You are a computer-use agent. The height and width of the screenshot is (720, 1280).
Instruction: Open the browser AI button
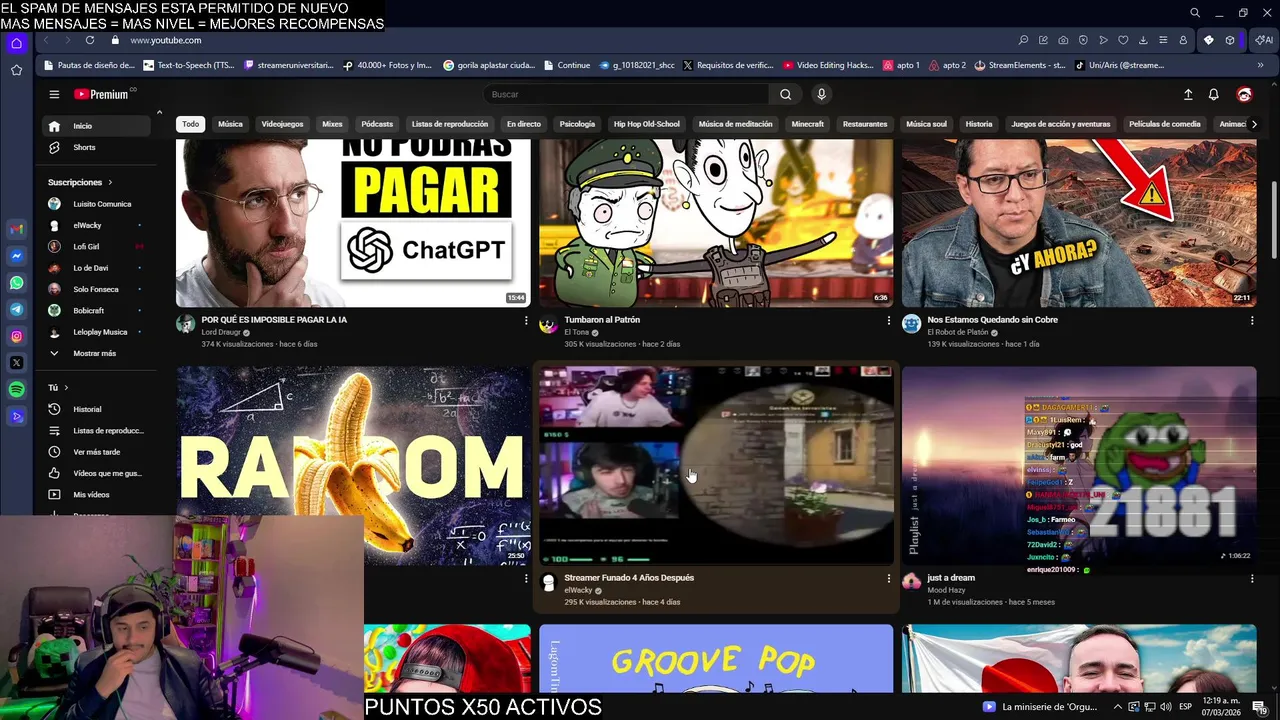1265,40
